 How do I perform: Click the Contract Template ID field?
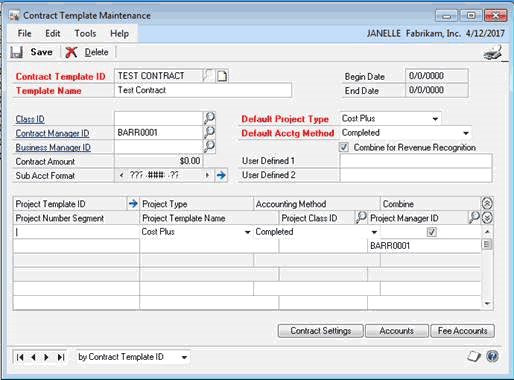[158, 76]
